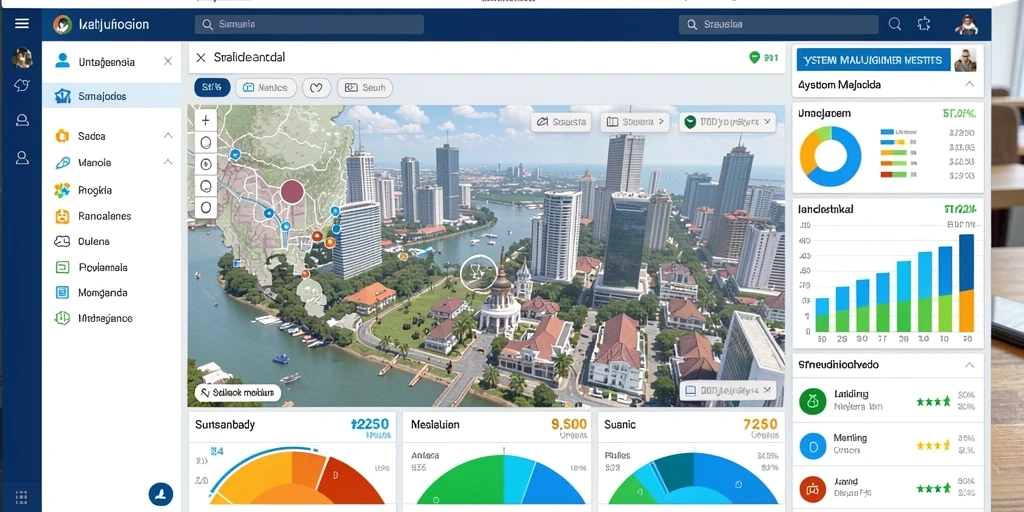Viewport: 1024px width, 512px height.
Task: Click the left rail bird icon
Action: tap(22, 86)
